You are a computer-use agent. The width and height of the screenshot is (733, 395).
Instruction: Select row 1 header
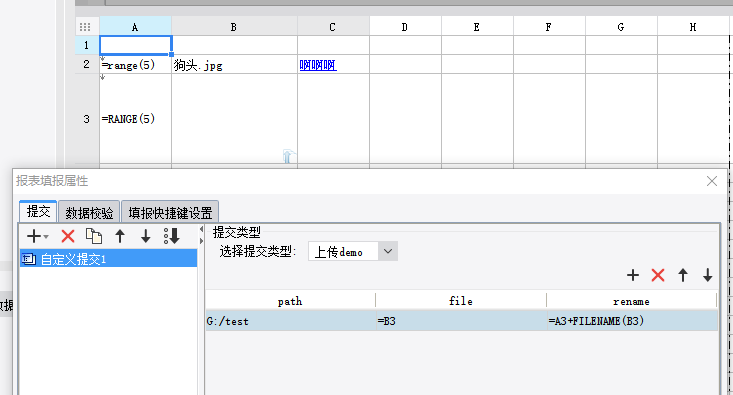(x=87, y=45)
